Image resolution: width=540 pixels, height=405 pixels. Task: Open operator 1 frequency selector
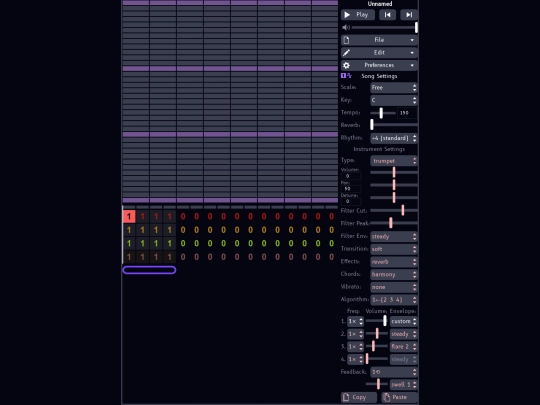[355, 321]
